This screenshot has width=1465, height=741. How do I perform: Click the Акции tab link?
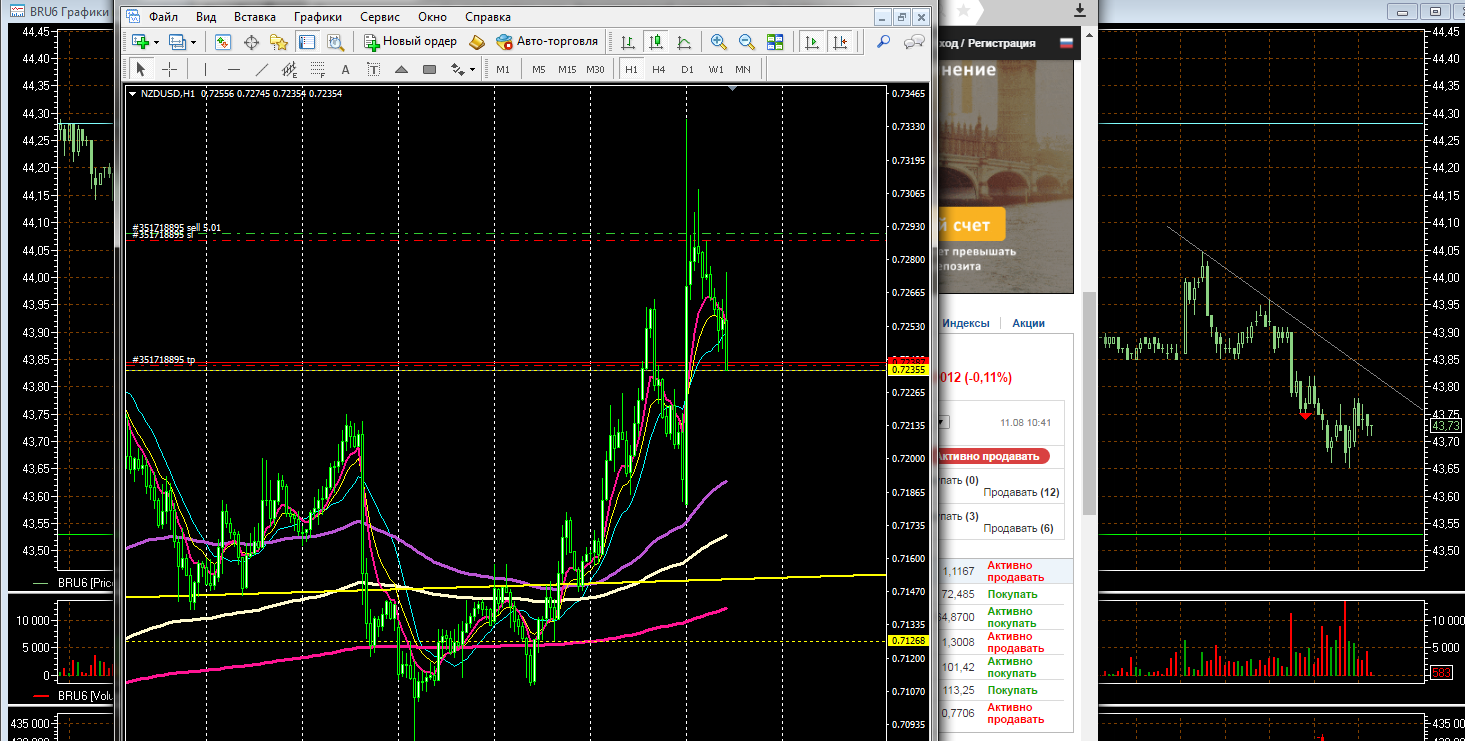click(x=1028, y=323)
